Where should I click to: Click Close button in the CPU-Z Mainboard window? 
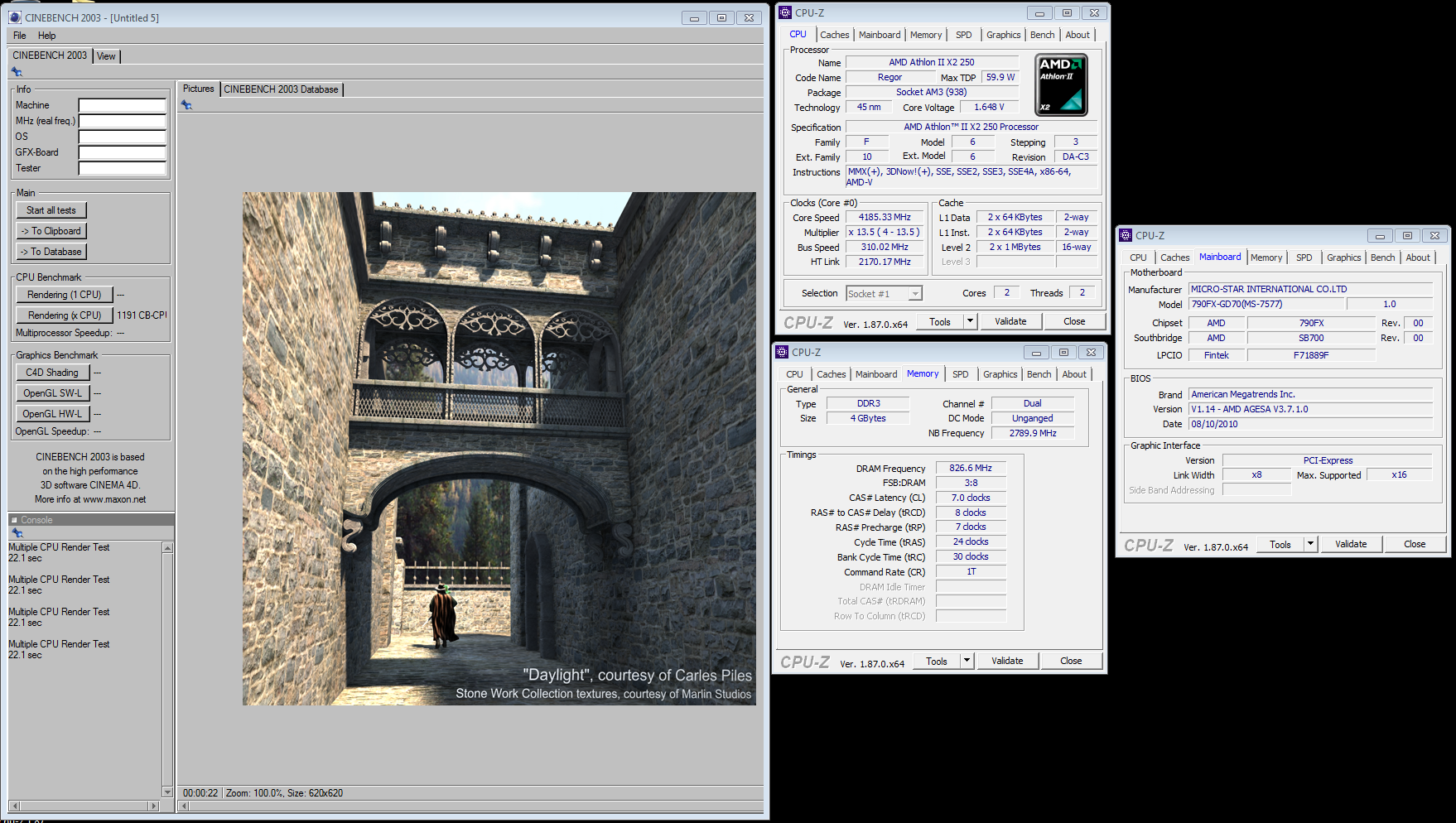[x=1415, y=544]
